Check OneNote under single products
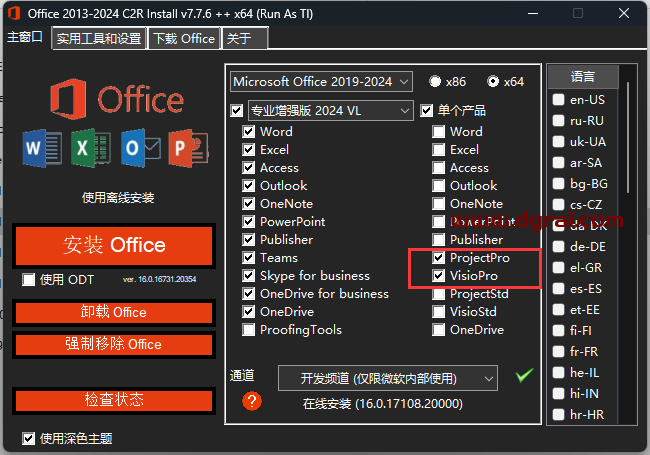 click(x=438, y=204)
